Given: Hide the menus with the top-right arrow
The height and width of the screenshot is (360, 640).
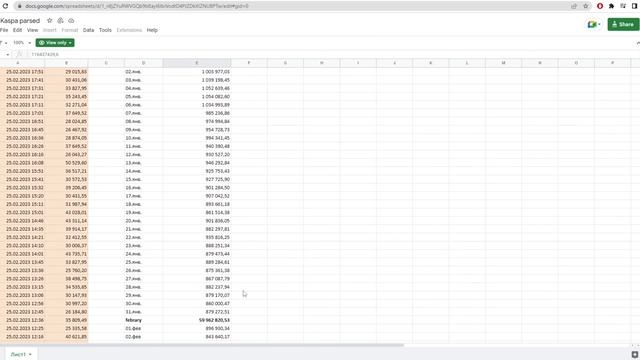Looking at the screenshot, I should (638, 43).
